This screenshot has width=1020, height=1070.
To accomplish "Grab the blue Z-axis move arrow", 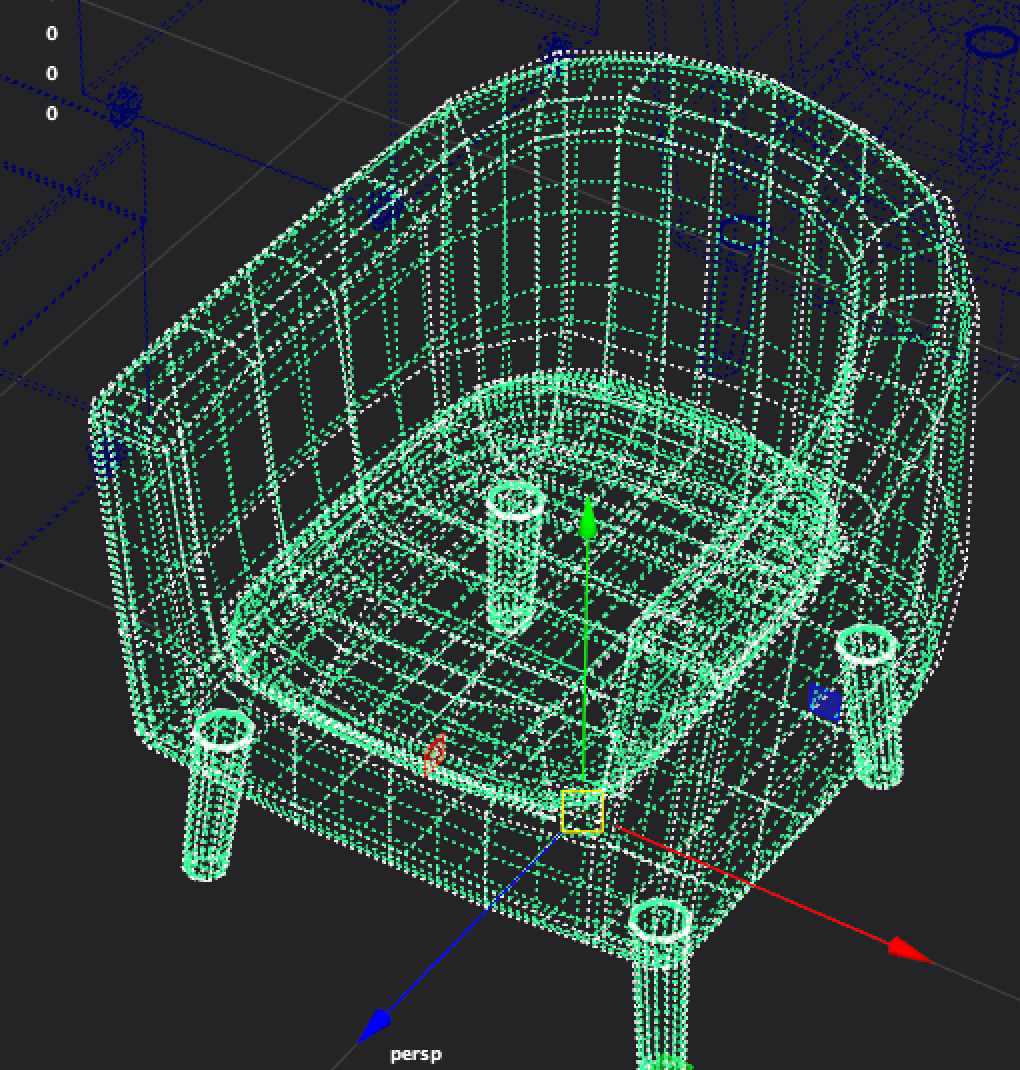I will tap(375, 1026).
